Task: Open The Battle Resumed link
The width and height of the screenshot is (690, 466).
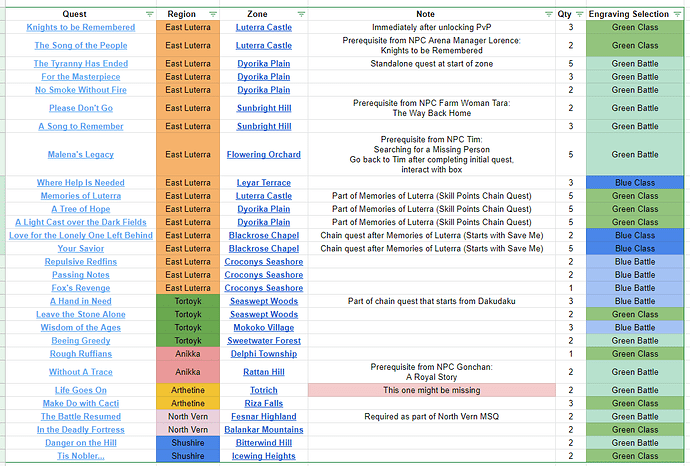Action: click(81, 417)
